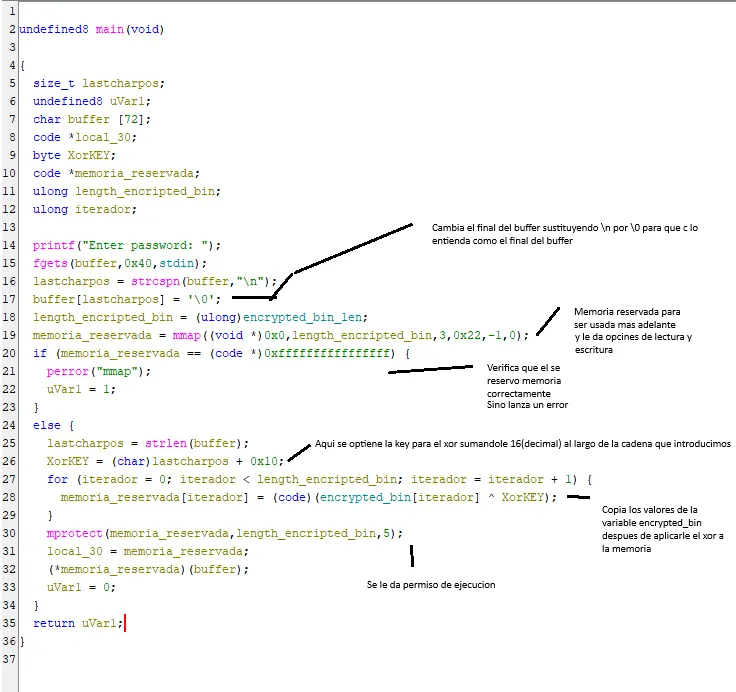Select XorKEY in the byte declaration
Image resolution: width=736 pixels, height=692 pixels.
(88, 155)
